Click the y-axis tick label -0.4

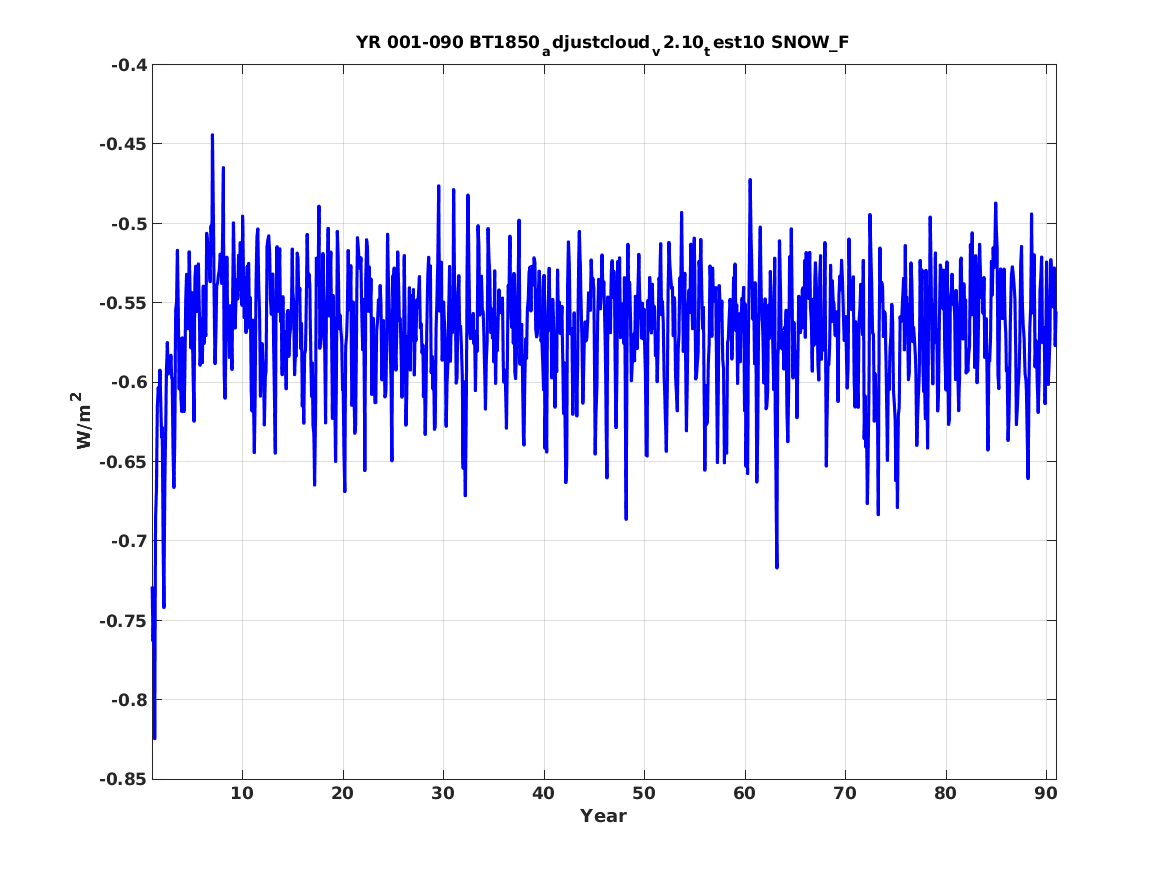[128, 65]
